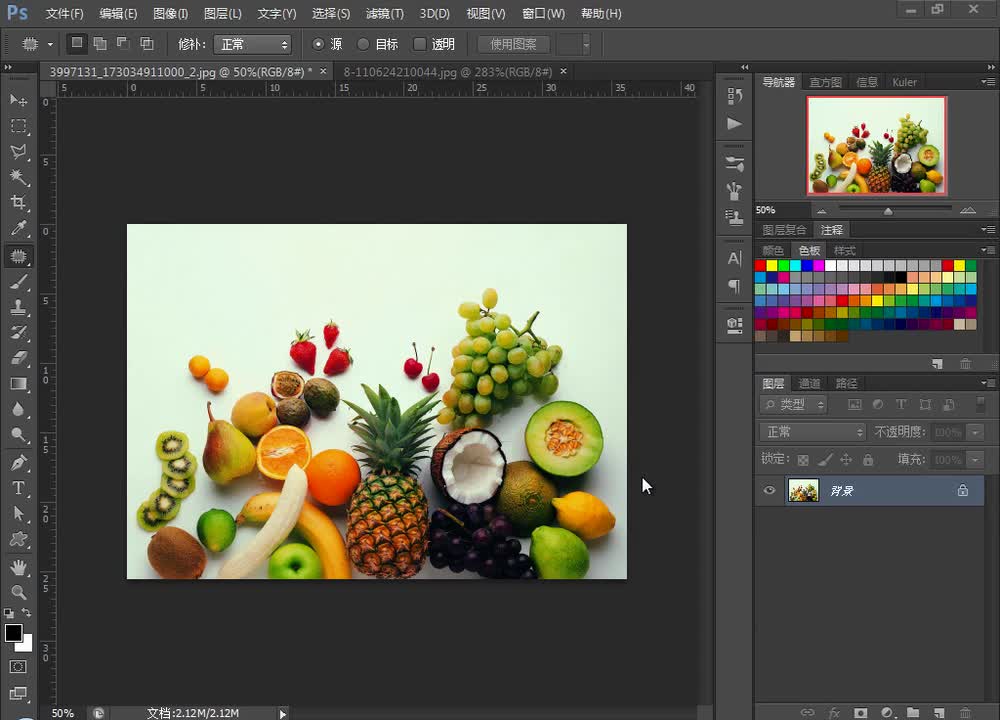
Task: Pick the Crop tool in toolbar
Action: (18, 203)
